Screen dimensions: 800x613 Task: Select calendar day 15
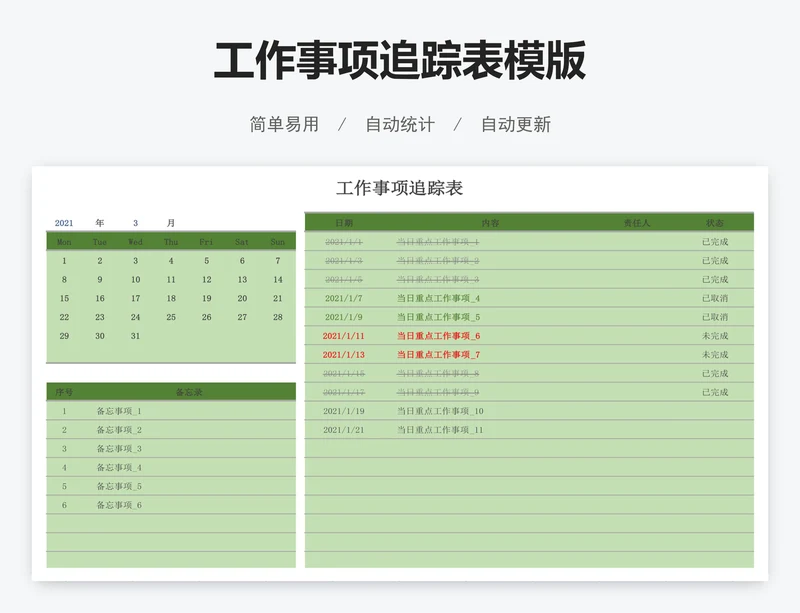tap(64, 299)
